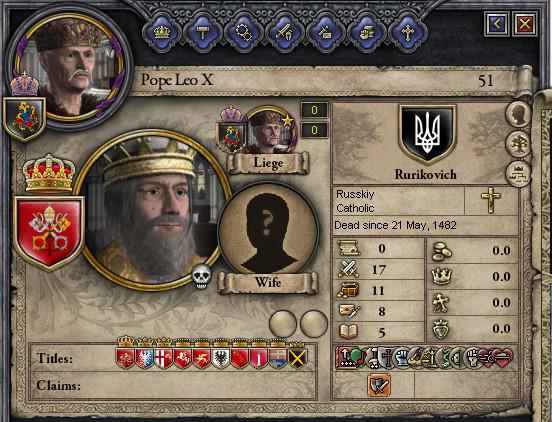Click the Liege portrait

click(270, 131)
